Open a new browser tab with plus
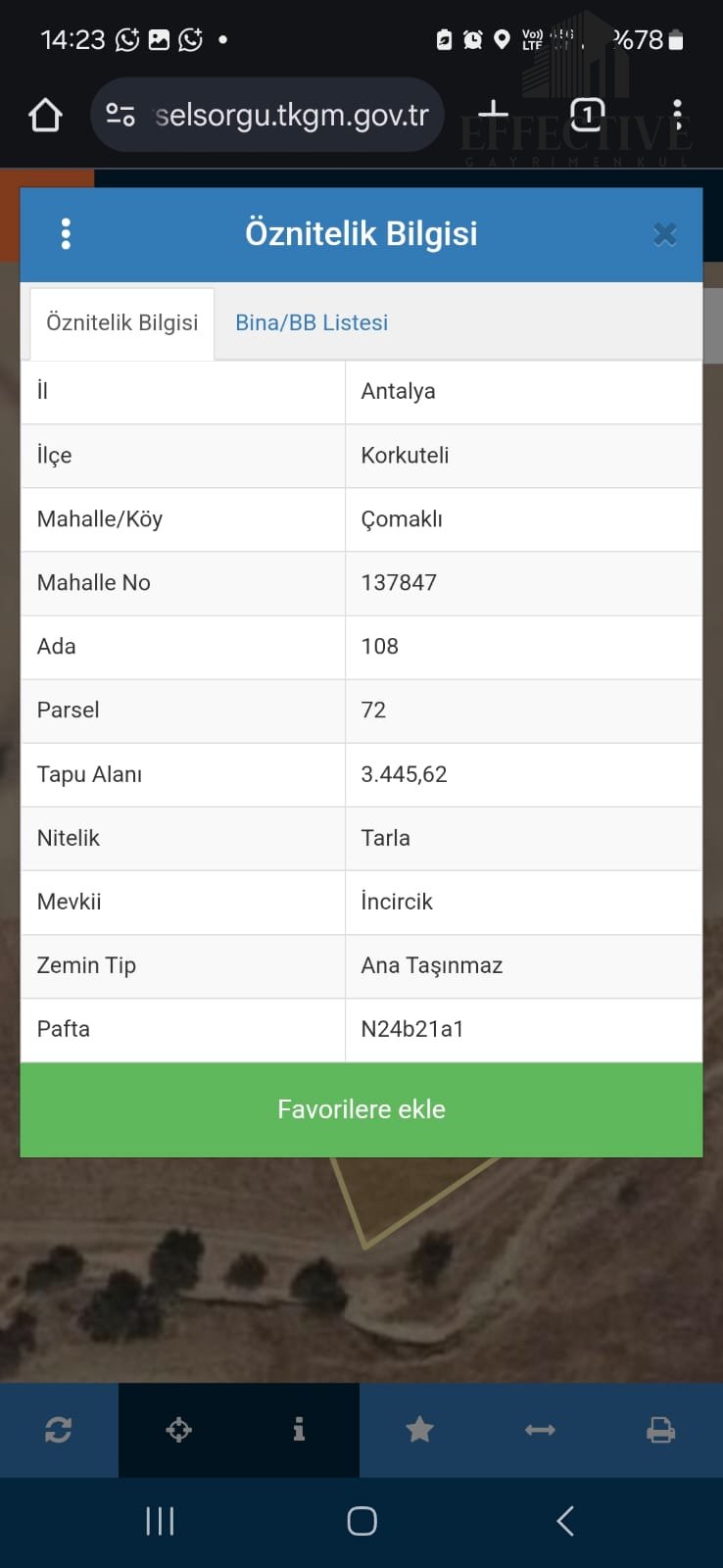Screen dimensions: 723x1568 493,114
